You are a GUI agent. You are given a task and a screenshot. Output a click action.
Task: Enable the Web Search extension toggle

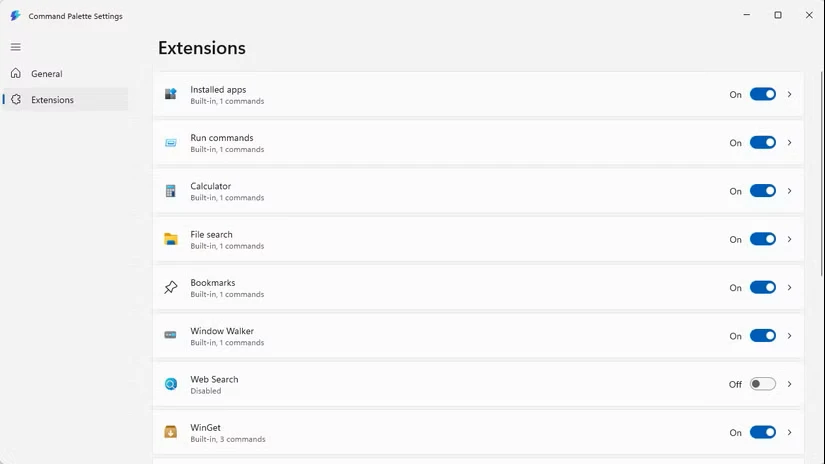click(762, 384)
